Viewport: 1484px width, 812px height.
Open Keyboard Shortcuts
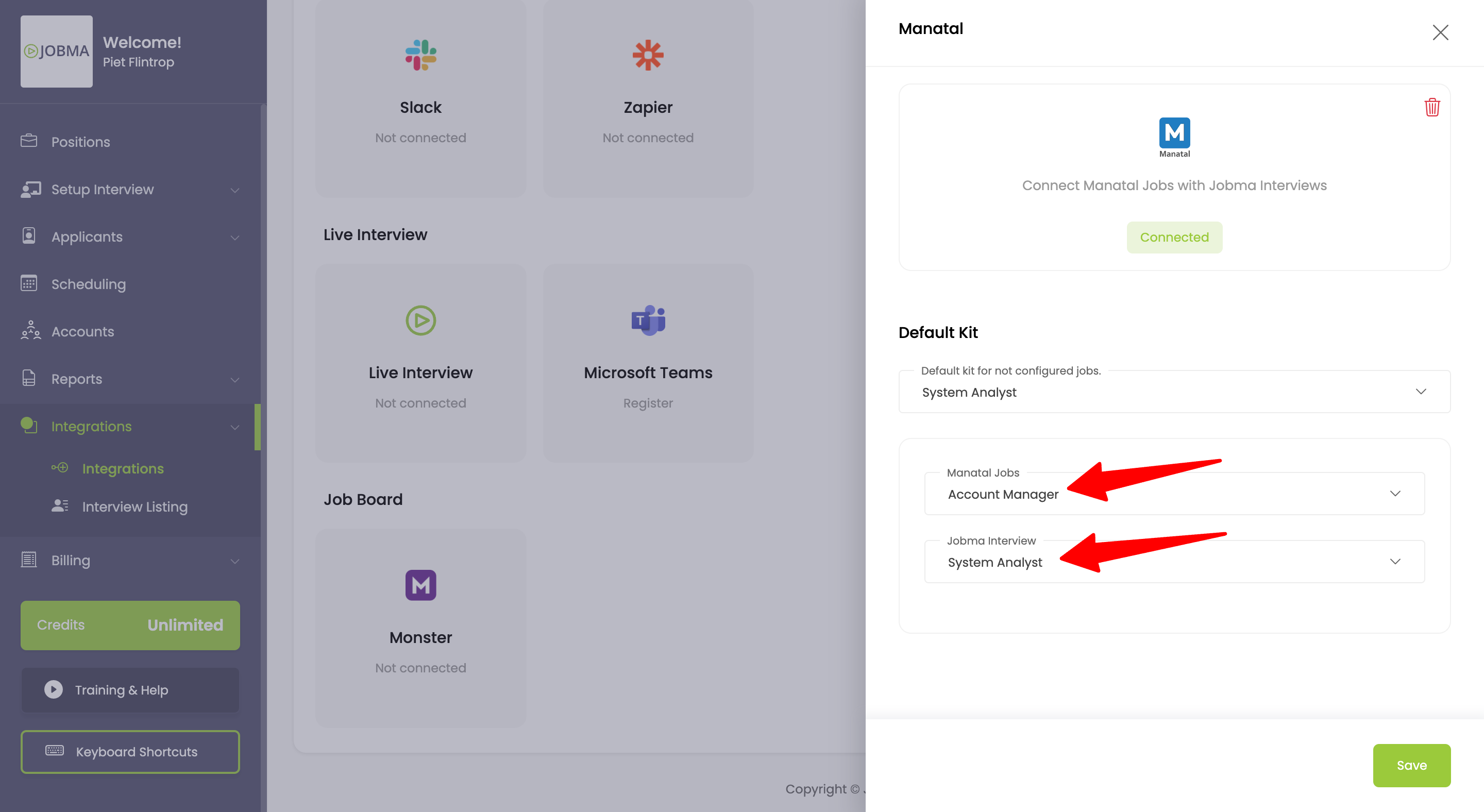click(130, 752)
